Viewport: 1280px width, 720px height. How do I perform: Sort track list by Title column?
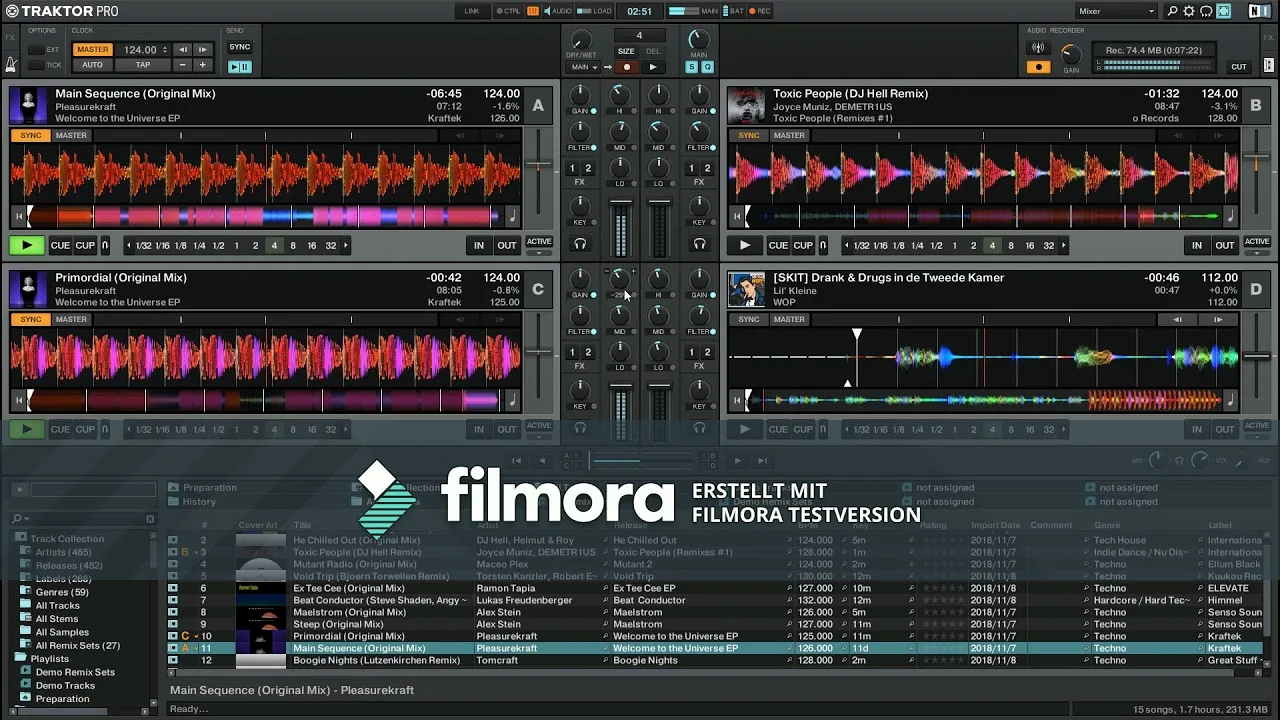(302, 525)
